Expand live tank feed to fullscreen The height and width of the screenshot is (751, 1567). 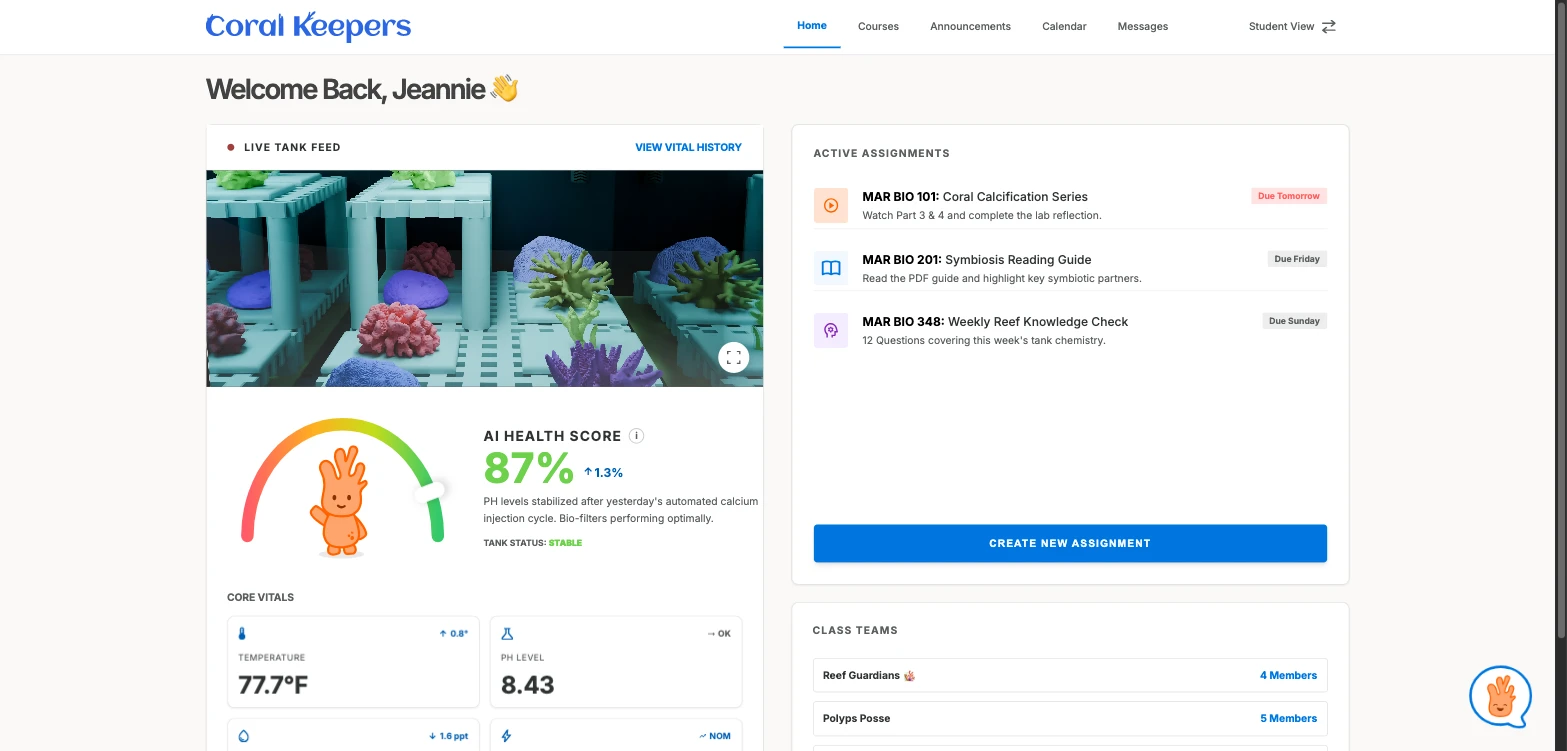click(734, 357)
